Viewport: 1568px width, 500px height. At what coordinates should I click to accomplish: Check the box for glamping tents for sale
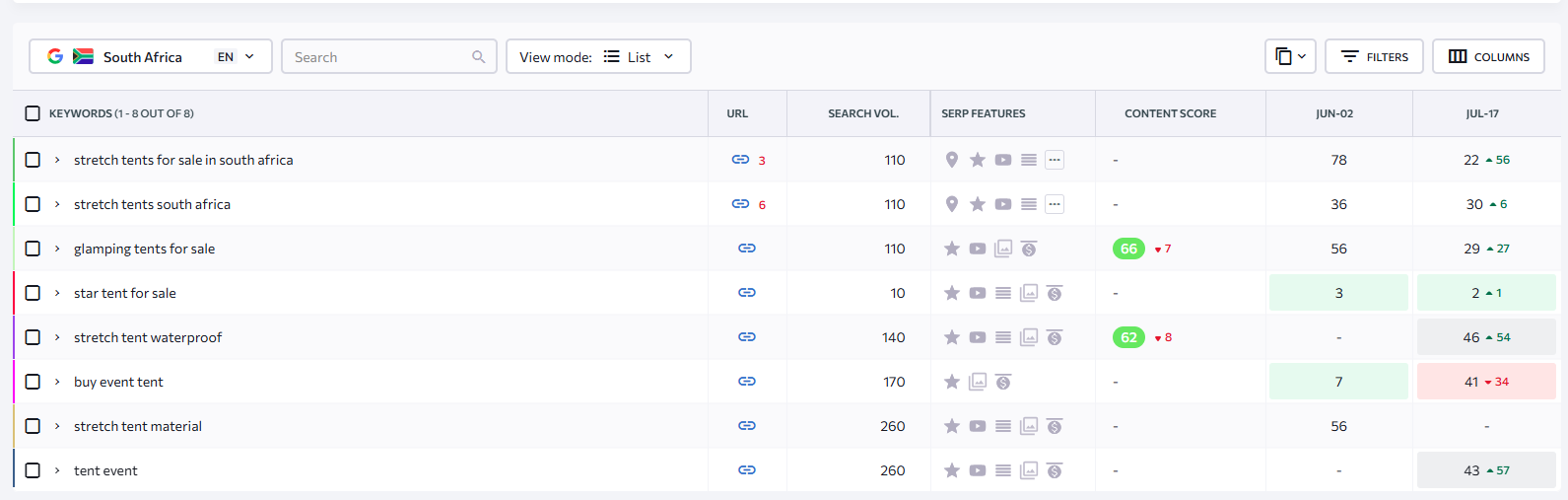pos(33,249)
